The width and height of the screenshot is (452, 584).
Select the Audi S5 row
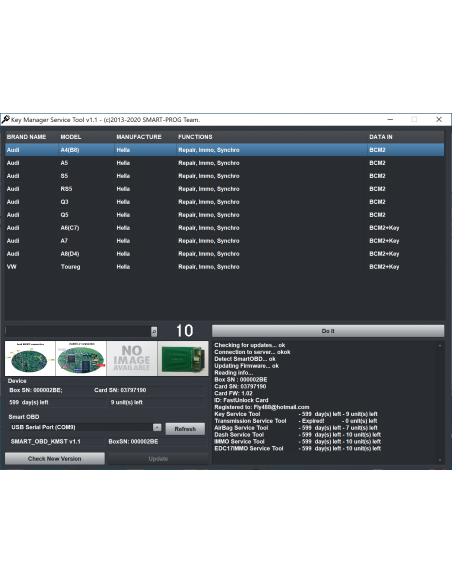[225, 176]
